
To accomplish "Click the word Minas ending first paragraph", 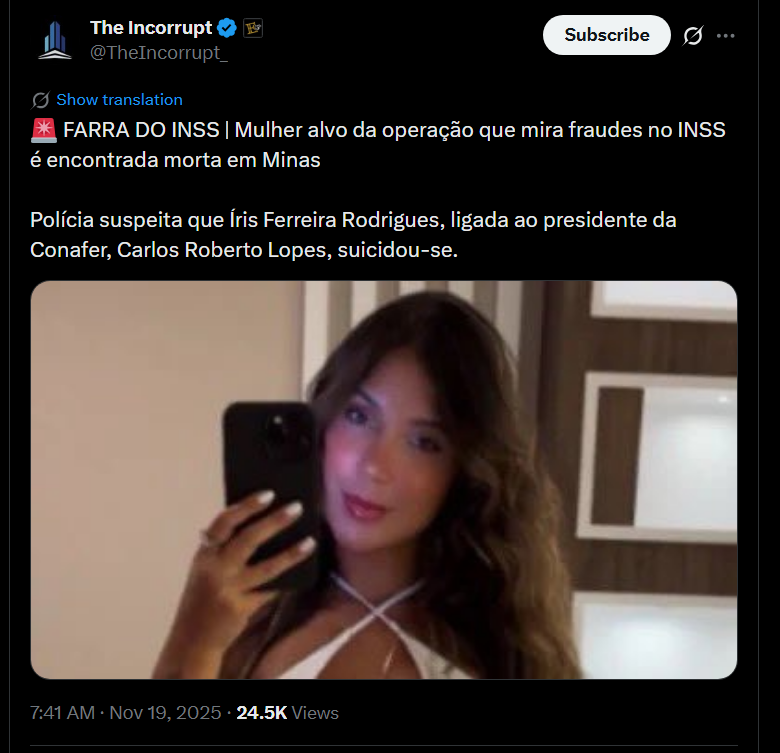I will tap(291, 160).
